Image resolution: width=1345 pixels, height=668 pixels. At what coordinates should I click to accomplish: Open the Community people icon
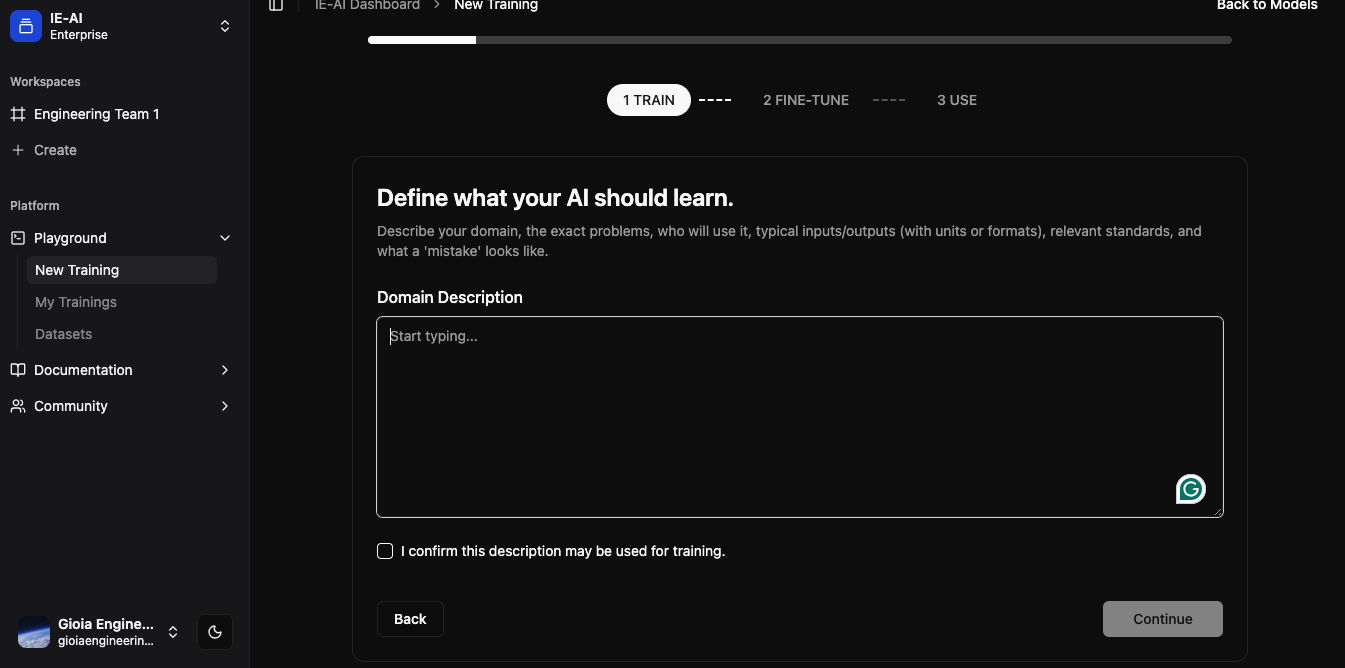point(17,406)
